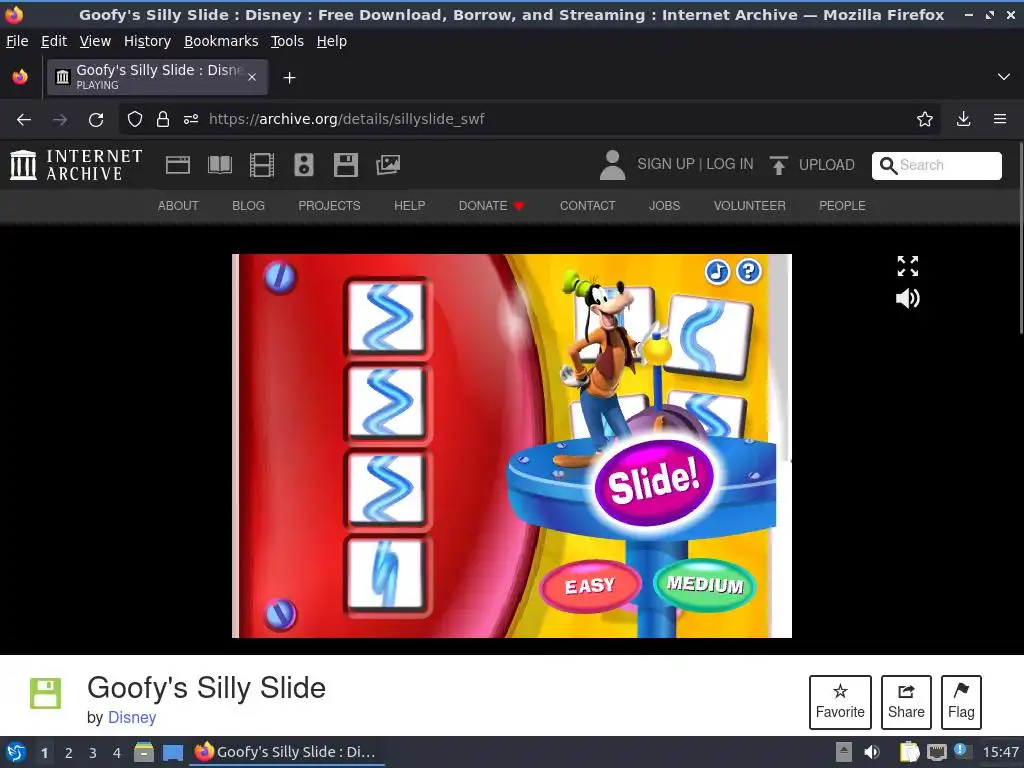Image resolution: width=1024 pixels, height=768 pixels.
Task: Open Firefox downloads panel
Action: point(963,119)
